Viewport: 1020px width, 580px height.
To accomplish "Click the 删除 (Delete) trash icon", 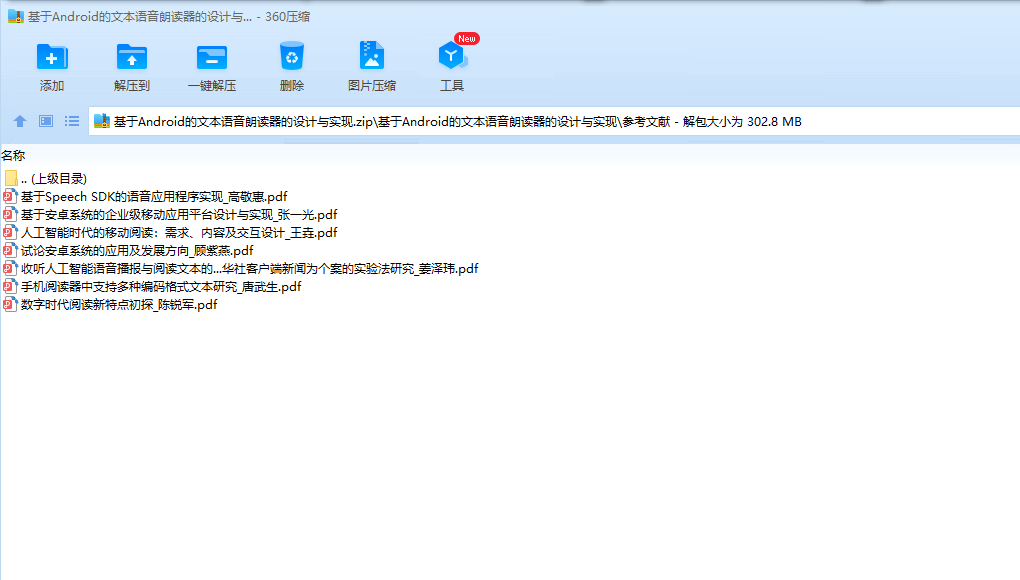I will coord(292,56).
